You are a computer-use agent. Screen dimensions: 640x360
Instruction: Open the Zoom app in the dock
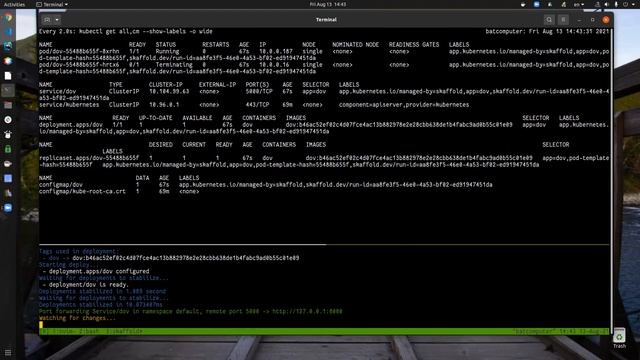[8, 208]
